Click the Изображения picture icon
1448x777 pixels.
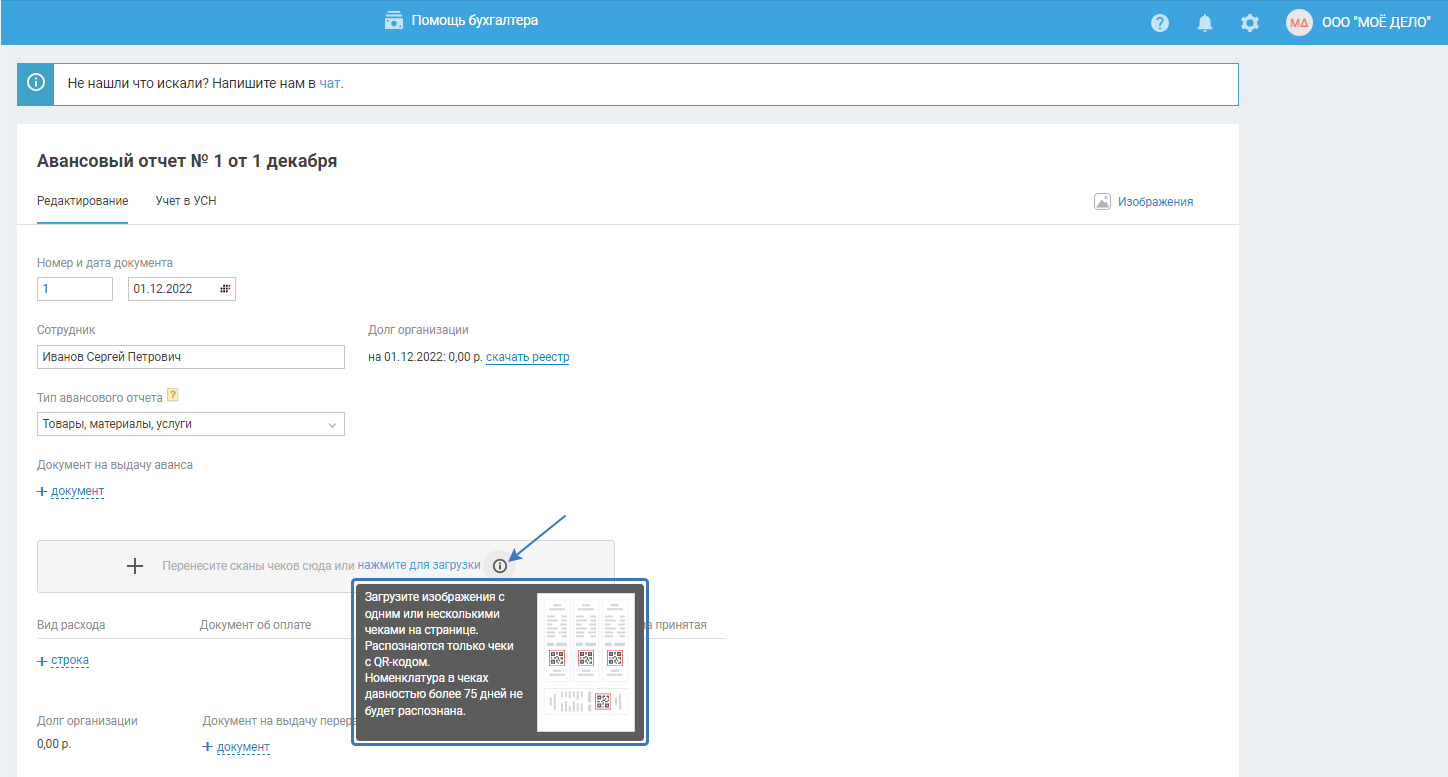point(1103,201)
